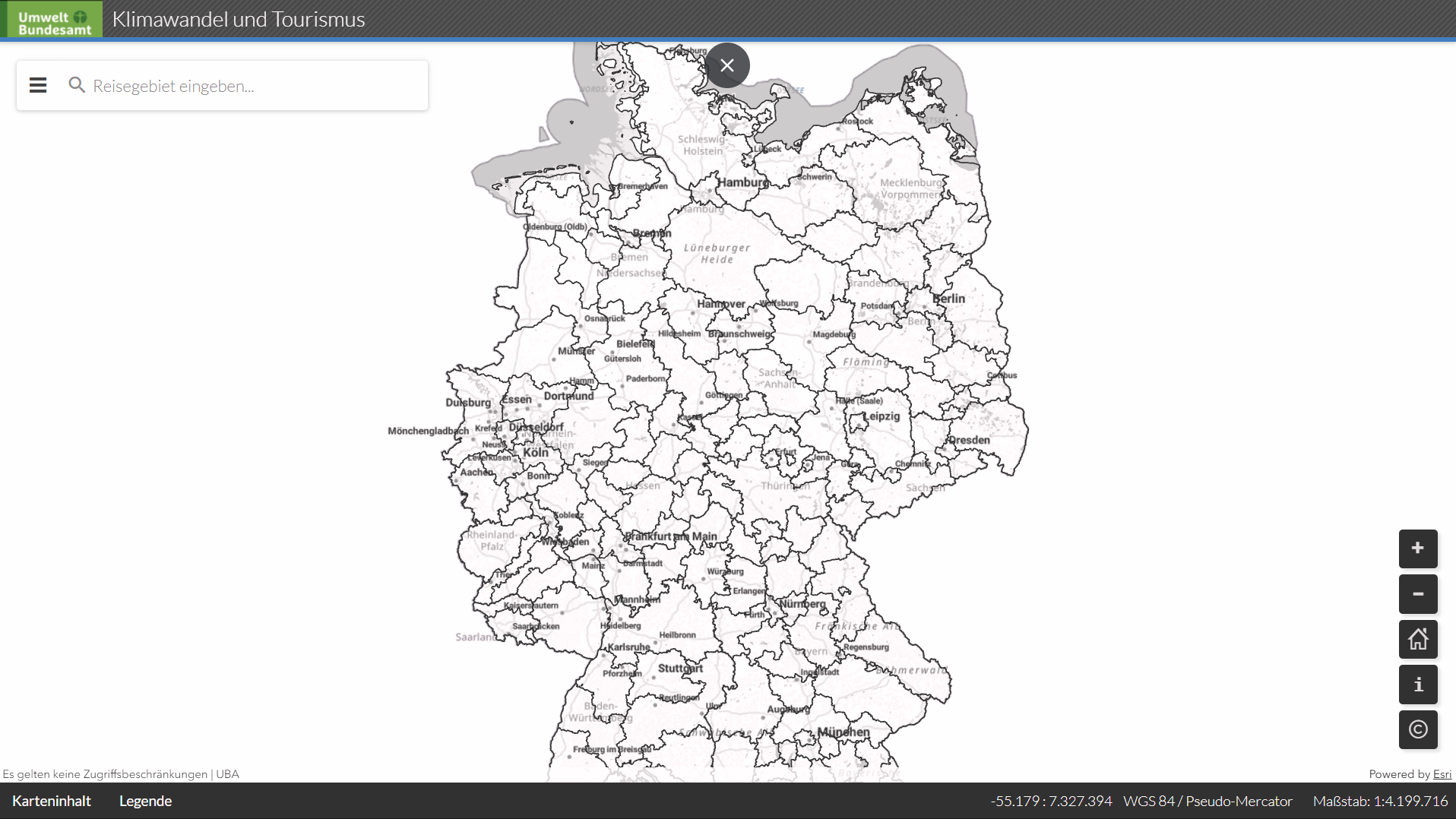The image size is (1456, 819).
Task: Click the München area on map
Action: click(x=844, y=732)
